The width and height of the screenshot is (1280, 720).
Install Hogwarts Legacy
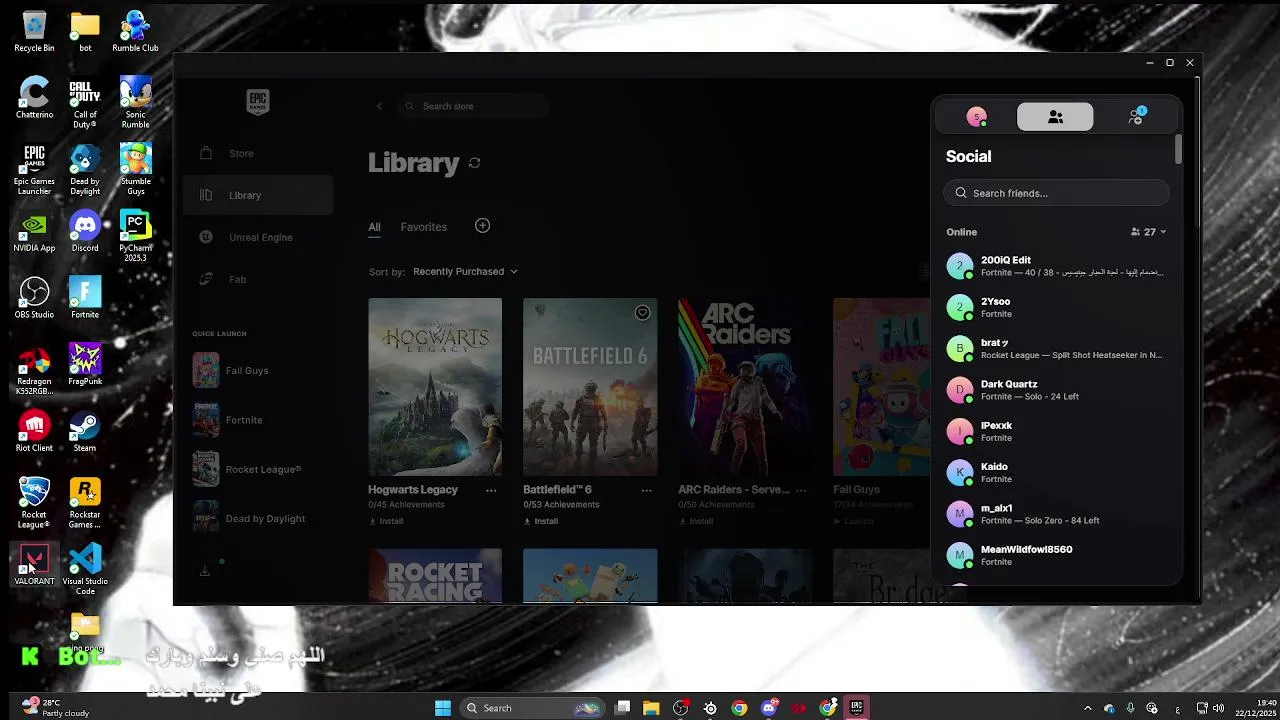click(386, 521)
